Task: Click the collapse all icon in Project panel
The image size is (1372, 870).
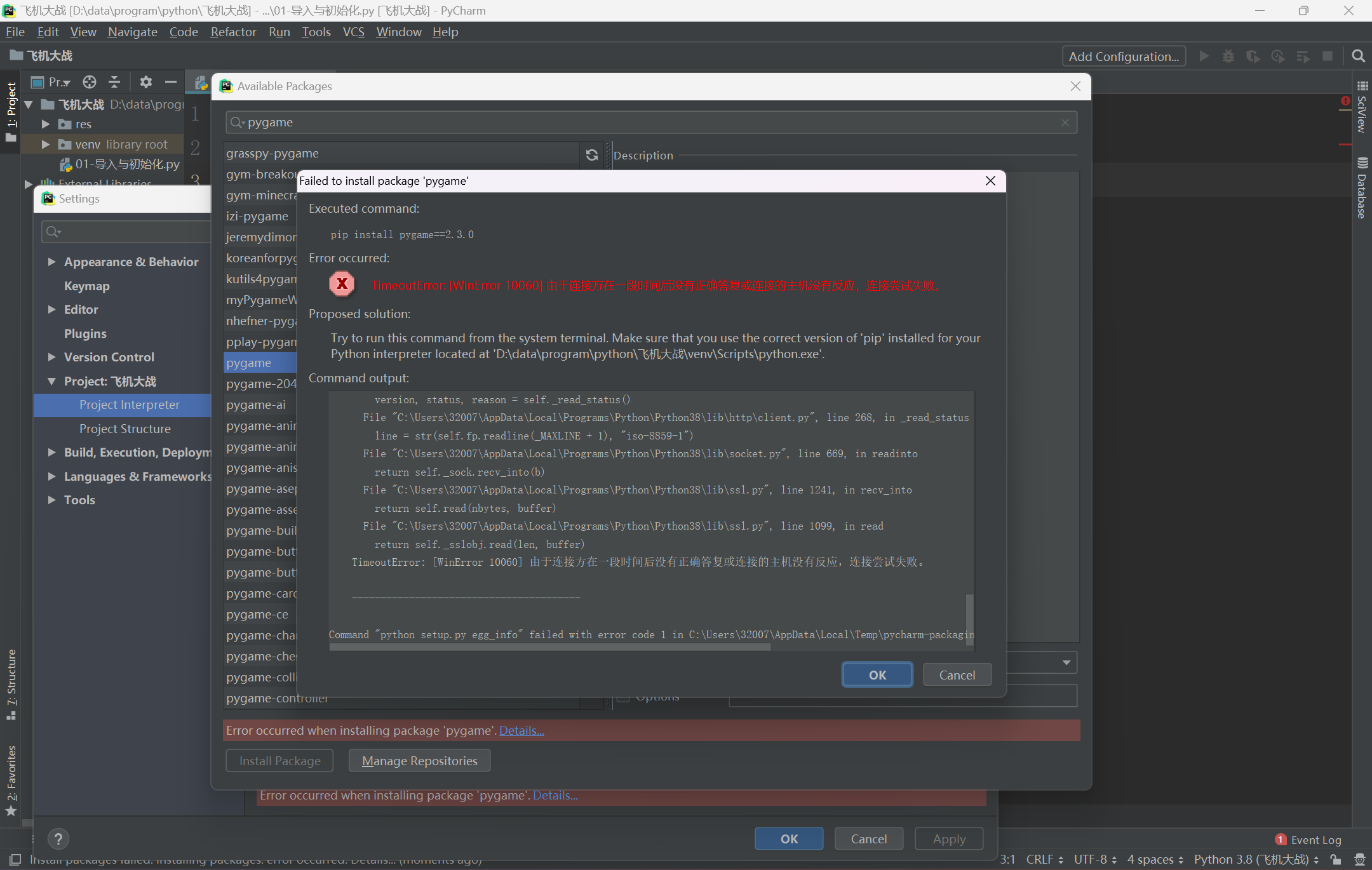Action: coord(114,82)
